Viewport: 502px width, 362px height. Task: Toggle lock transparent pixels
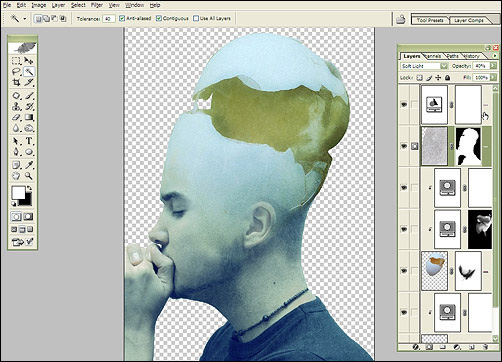pyautogui.click(x=420, y=78)
